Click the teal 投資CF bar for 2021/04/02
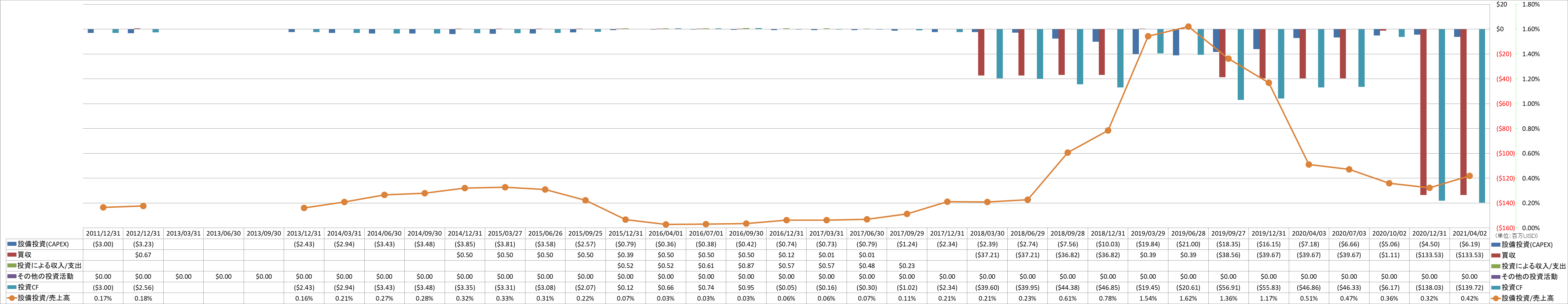The width and height of the screenshot is (1568, 304). 1482,116
